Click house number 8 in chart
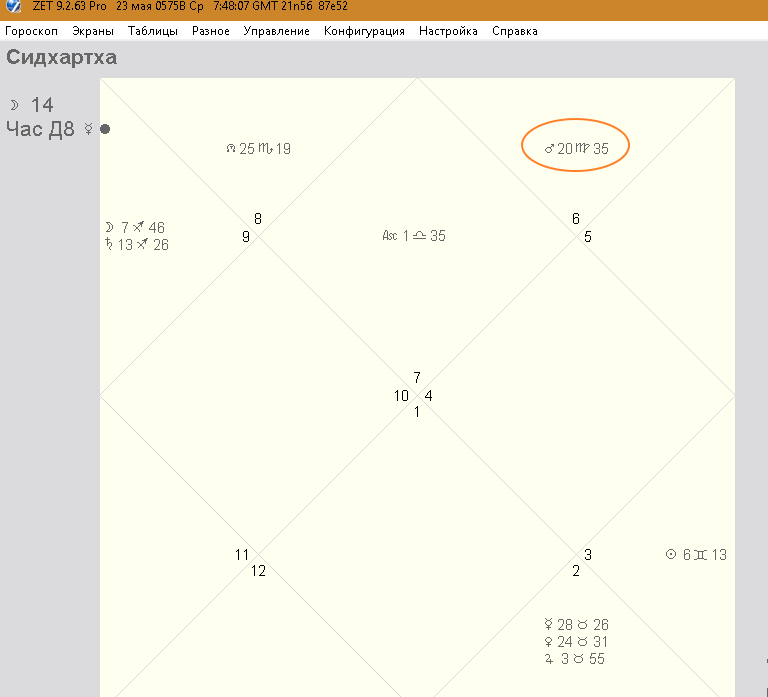This screenshot has height=697, width=768. pos(258,218)
